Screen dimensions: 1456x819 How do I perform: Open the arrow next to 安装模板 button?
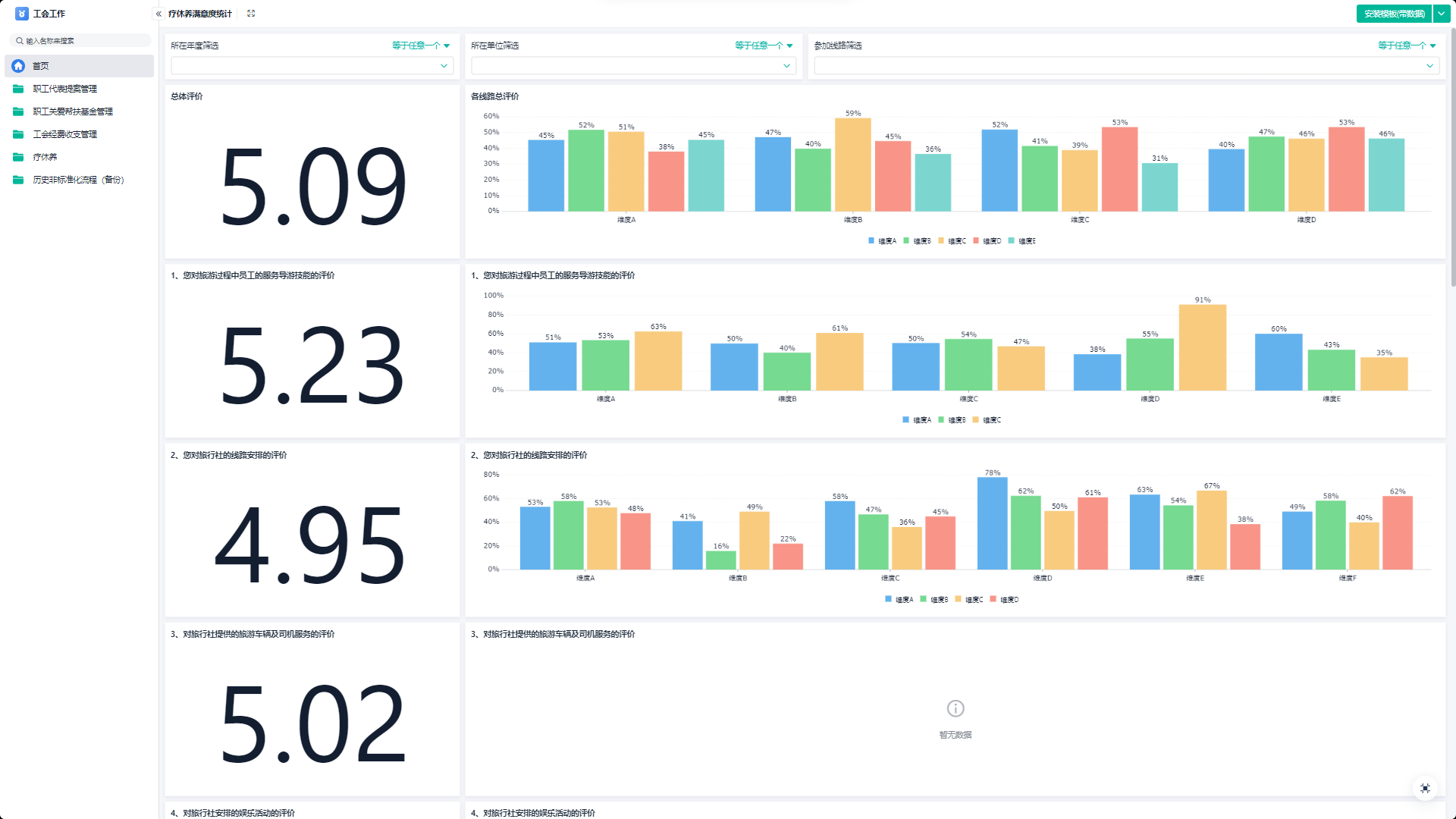tap(1441, 14)
